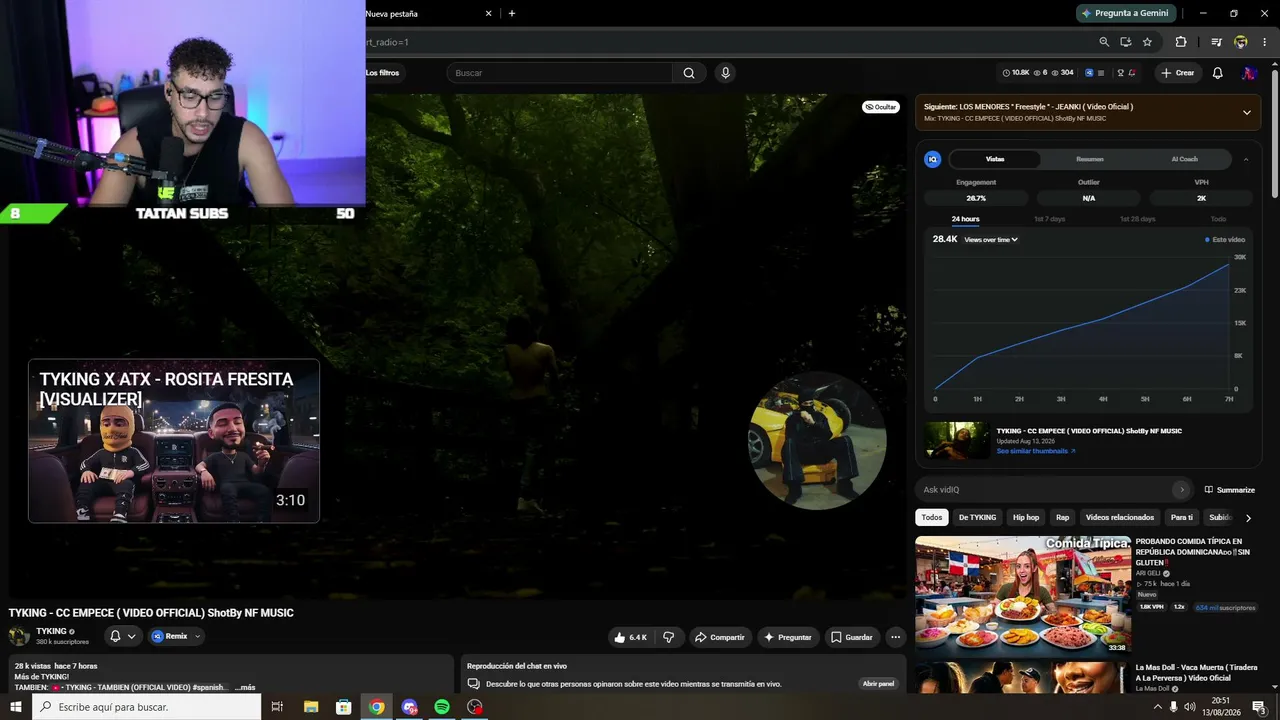1280x720 pixels.
Task: Open Chrome from the Windows taskbar
Action: [x=376, y=707]
